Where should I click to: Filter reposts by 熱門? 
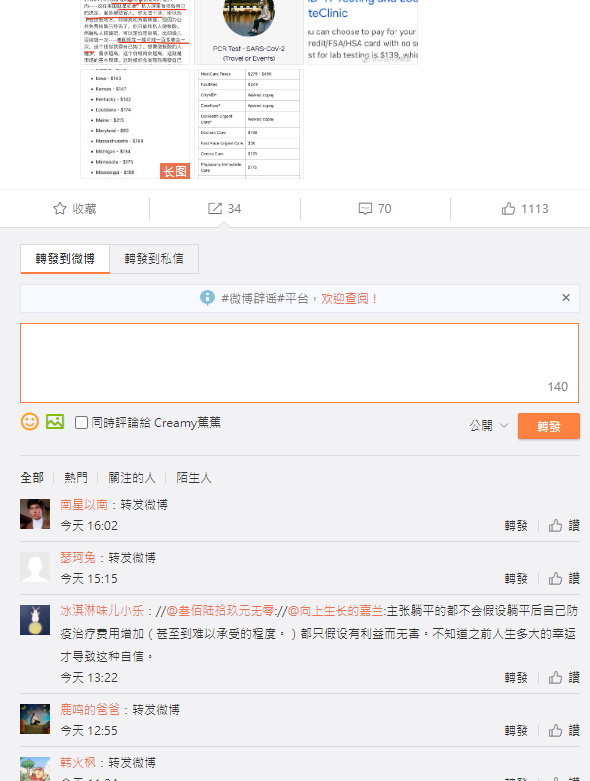pyautogui.click(x=76, y=478)
